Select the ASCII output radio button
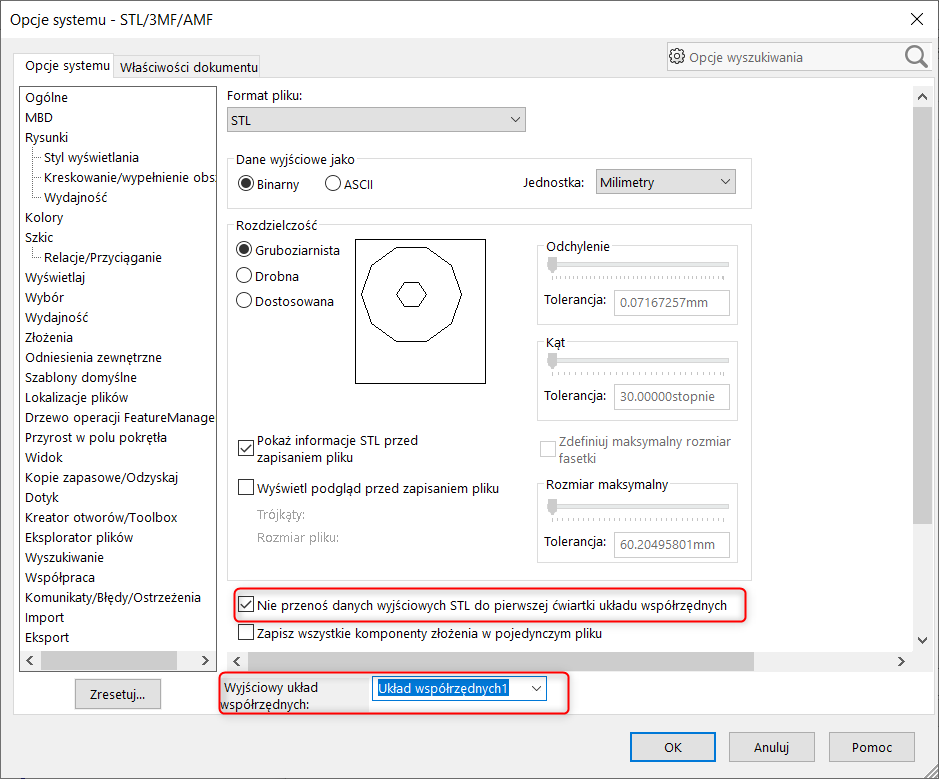The width and height of the screenshot is (939, 779). [334, 184]
